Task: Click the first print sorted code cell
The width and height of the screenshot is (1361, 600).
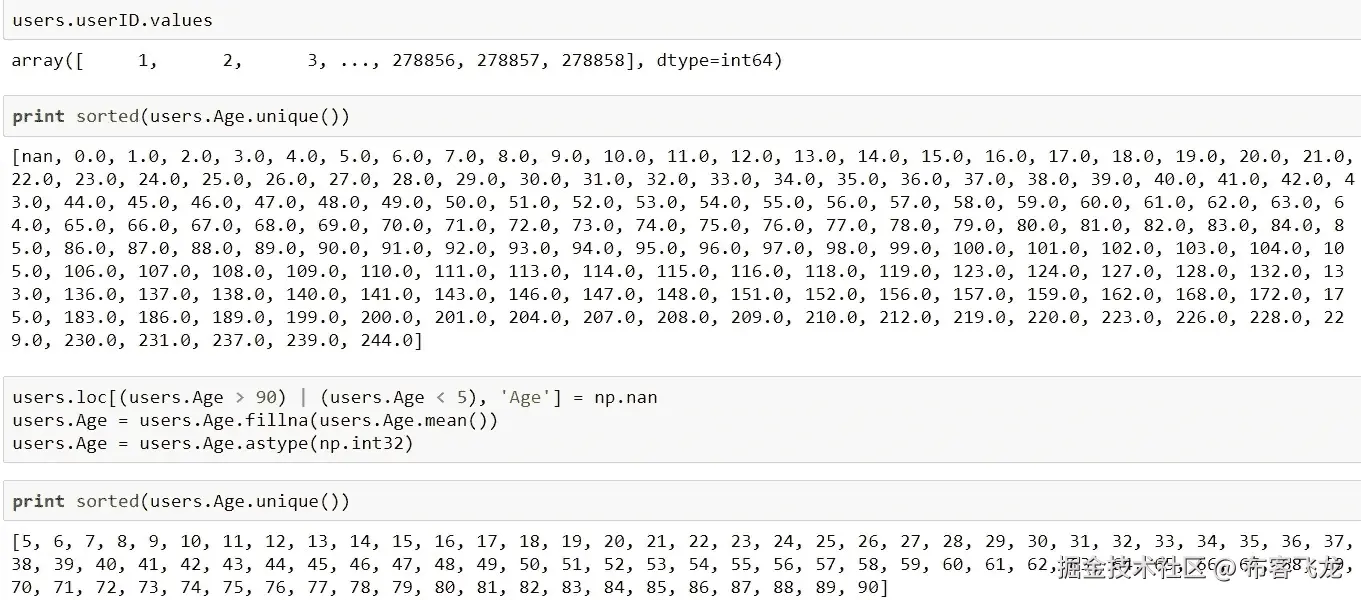Action: tap(181, 116)
